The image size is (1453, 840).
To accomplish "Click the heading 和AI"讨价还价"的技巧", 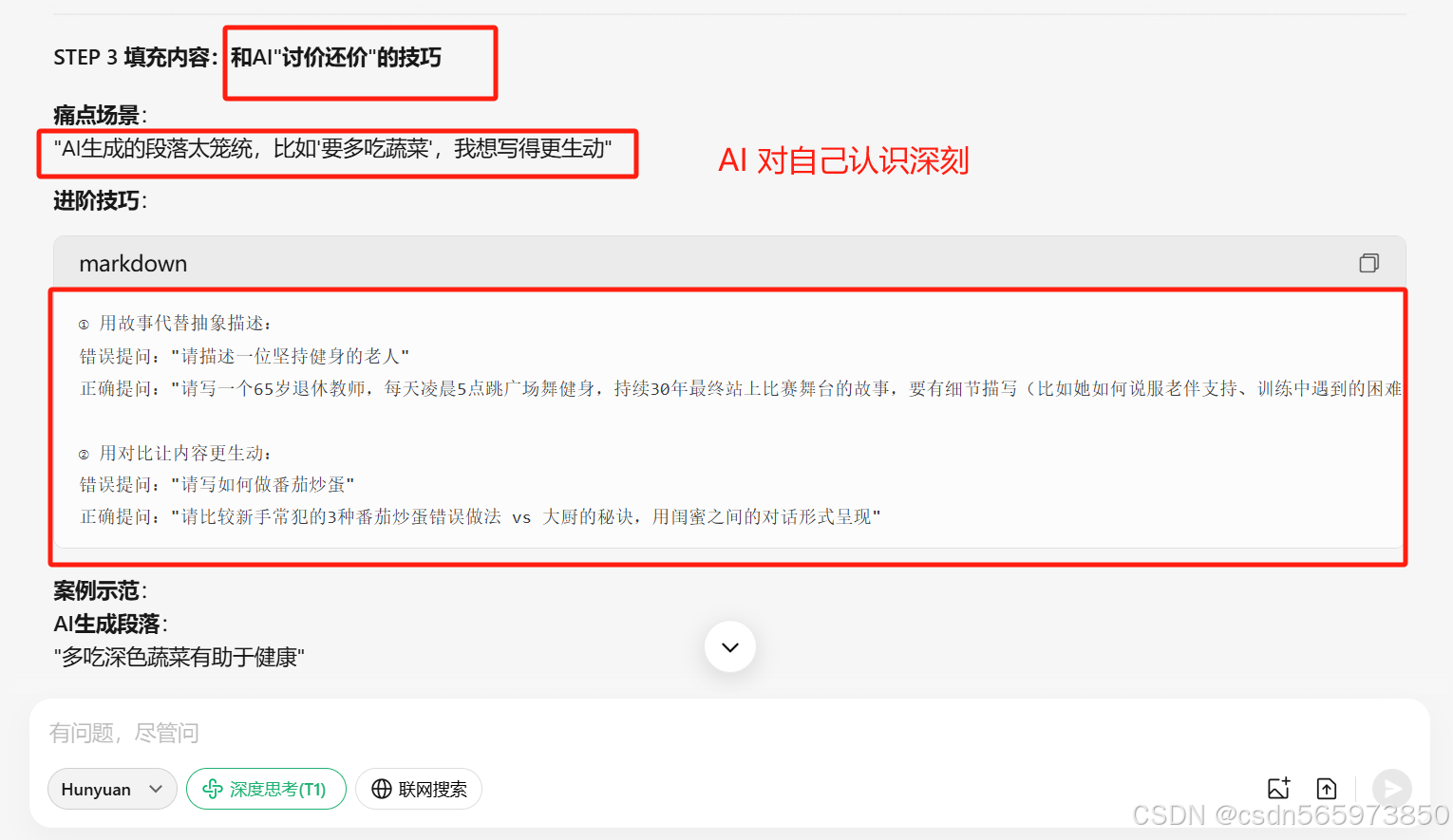I will click(x=336, y=58).
